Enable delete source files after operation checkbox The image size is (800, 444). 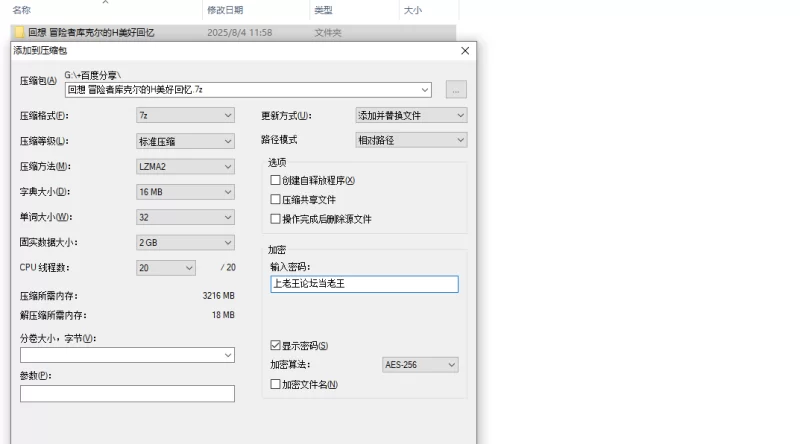pyautogui.click(x=276, y=219)
